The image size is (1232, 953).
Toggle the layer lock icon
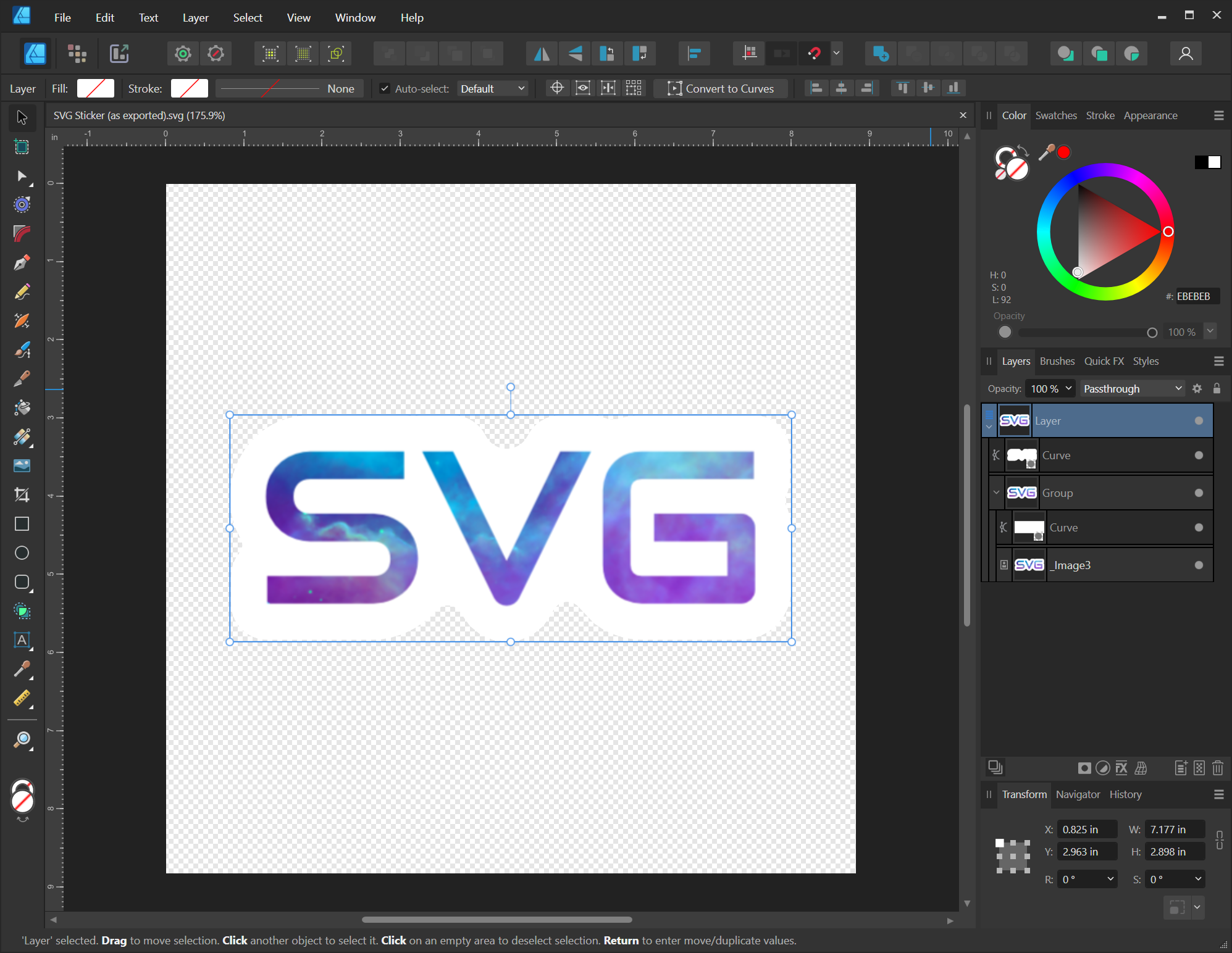pos(1217,388)
